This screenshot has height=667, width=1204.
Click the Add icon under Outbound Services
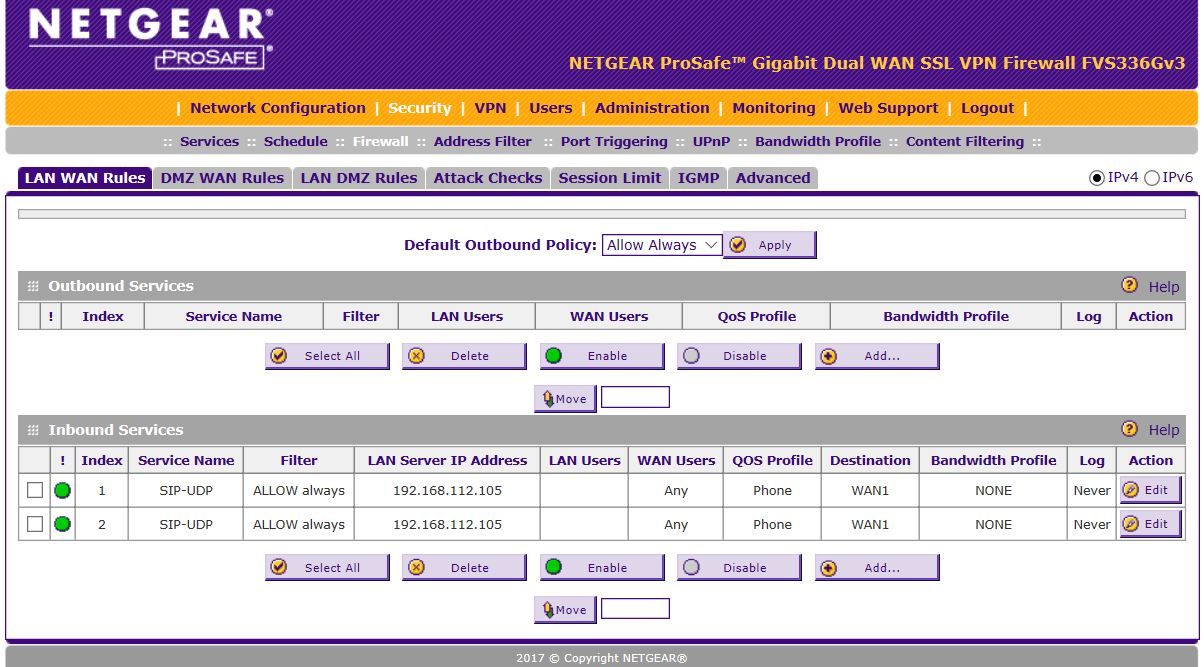pos(876,355)
